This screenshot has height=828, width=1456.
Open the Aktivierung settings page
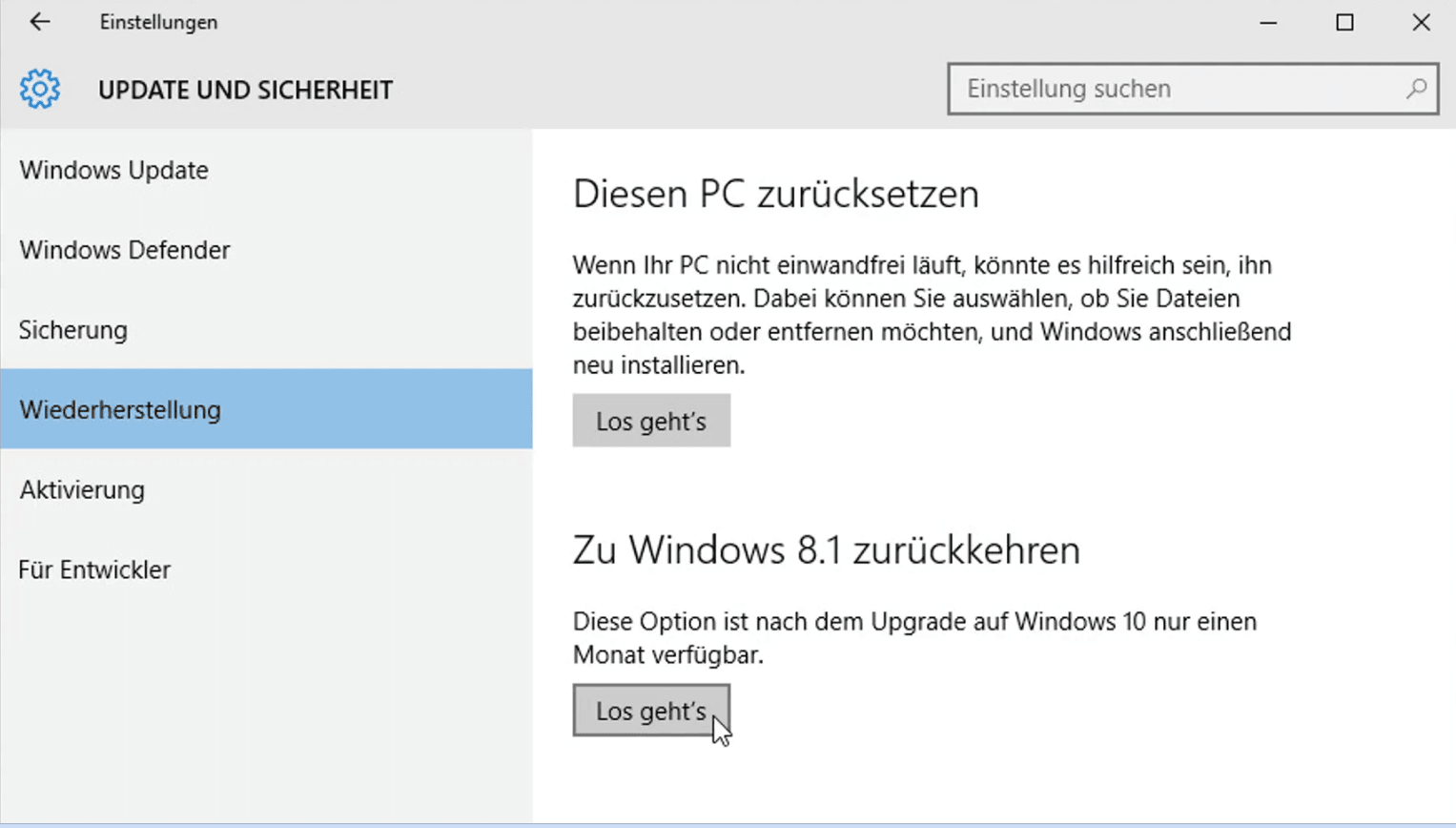click(x=82, y=490)
